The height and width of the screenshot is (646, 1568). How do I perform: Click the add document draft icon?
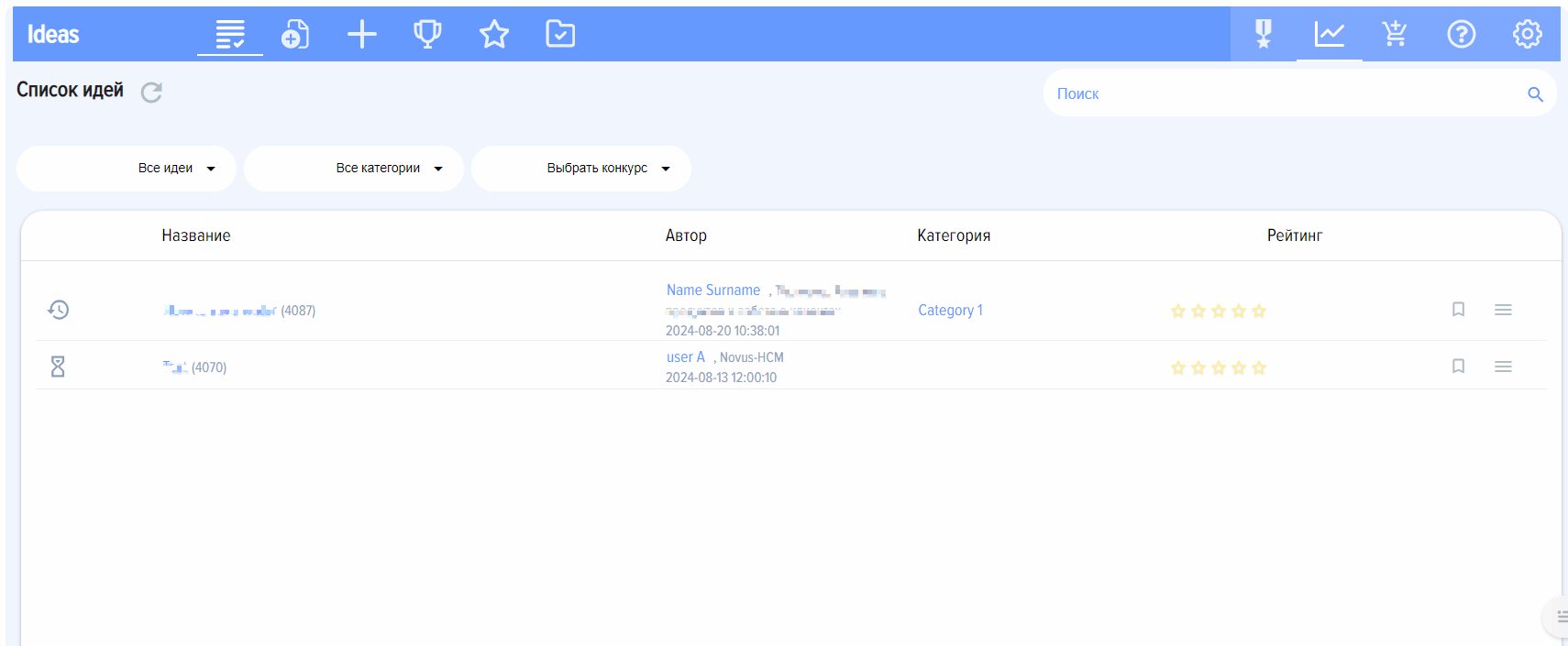click(295, 35)
